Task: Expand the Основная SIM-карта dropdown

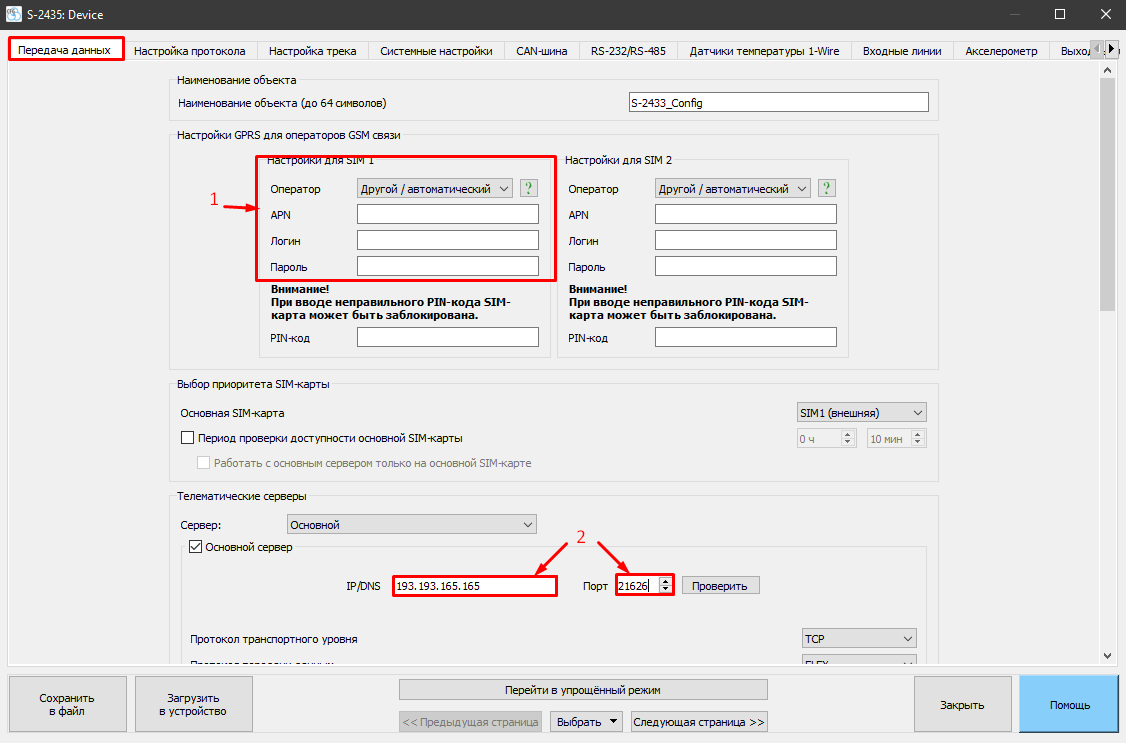Action: 860,413
